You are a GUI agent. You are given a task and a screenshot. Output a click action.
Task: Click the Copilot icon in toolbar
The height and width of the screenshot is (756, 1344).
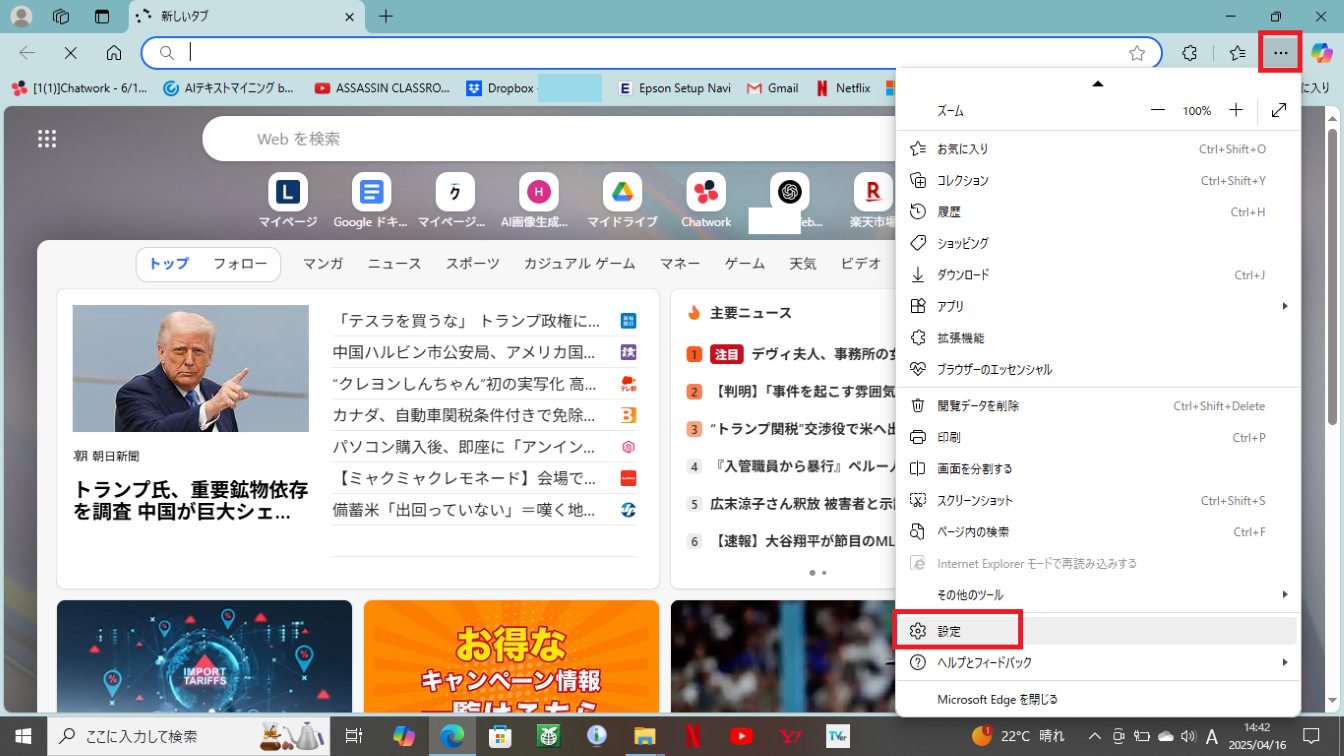pyautogui.click(x=1322, y=53)
